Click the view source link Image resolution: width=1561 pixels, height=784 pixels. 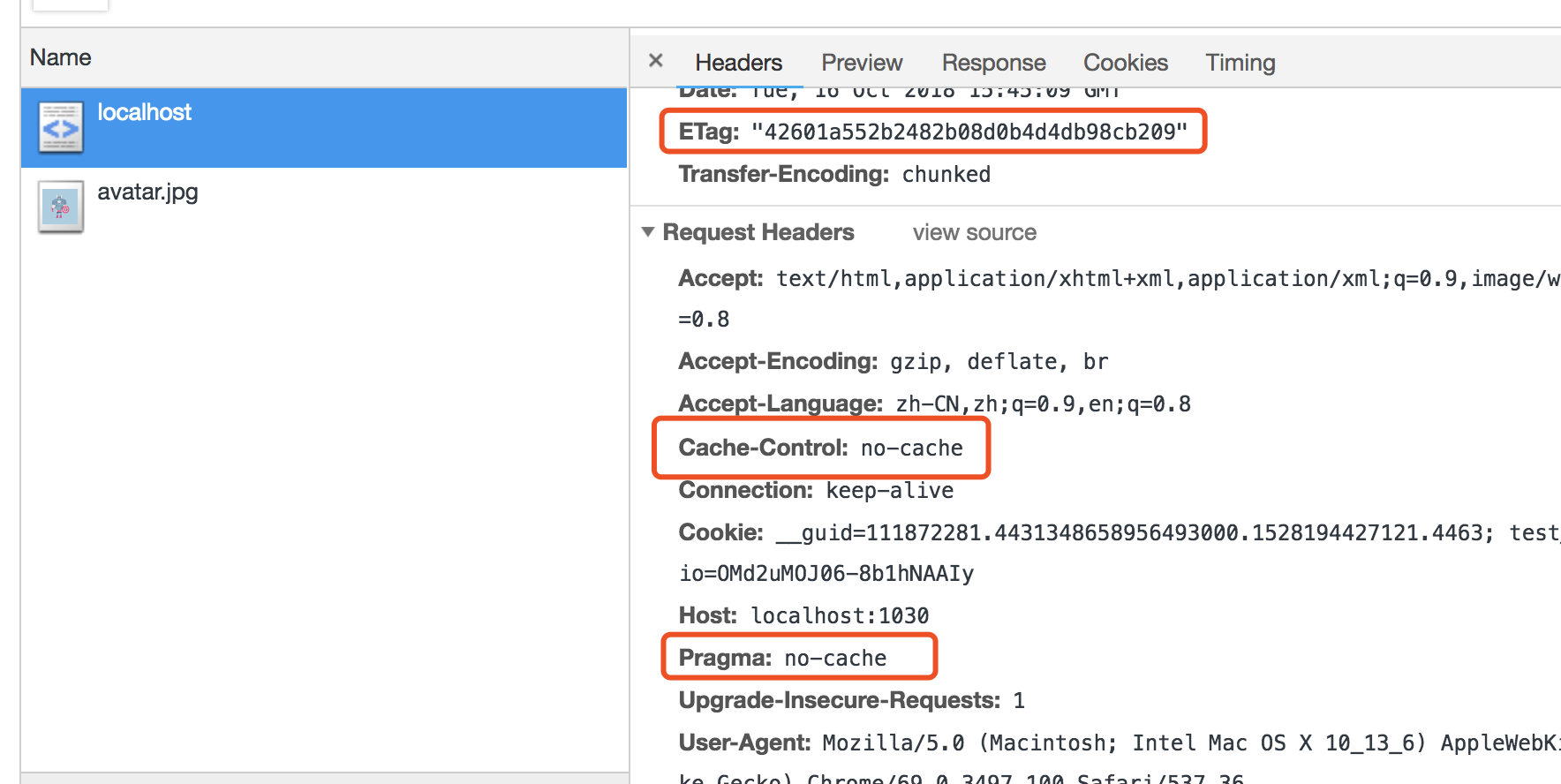point(974,232)
